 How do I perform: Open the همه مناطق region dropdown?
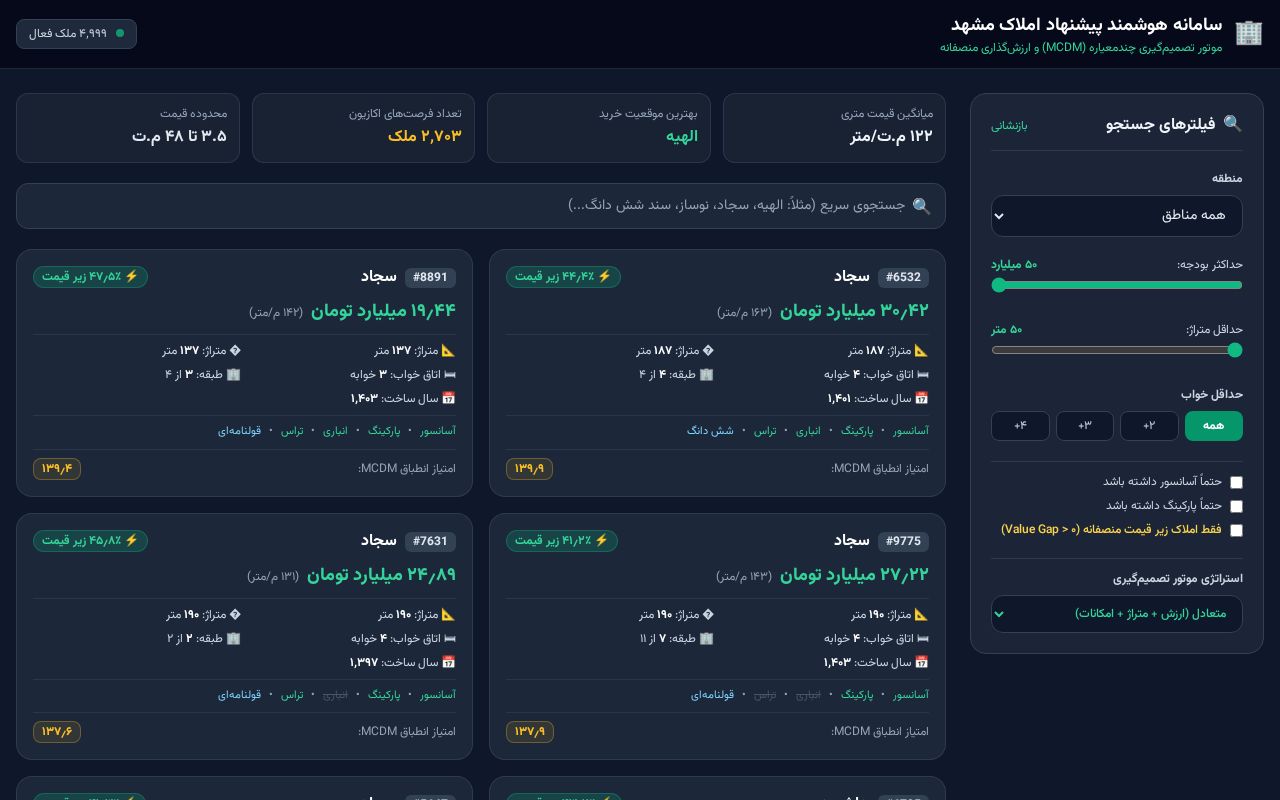click(1117, 216)
